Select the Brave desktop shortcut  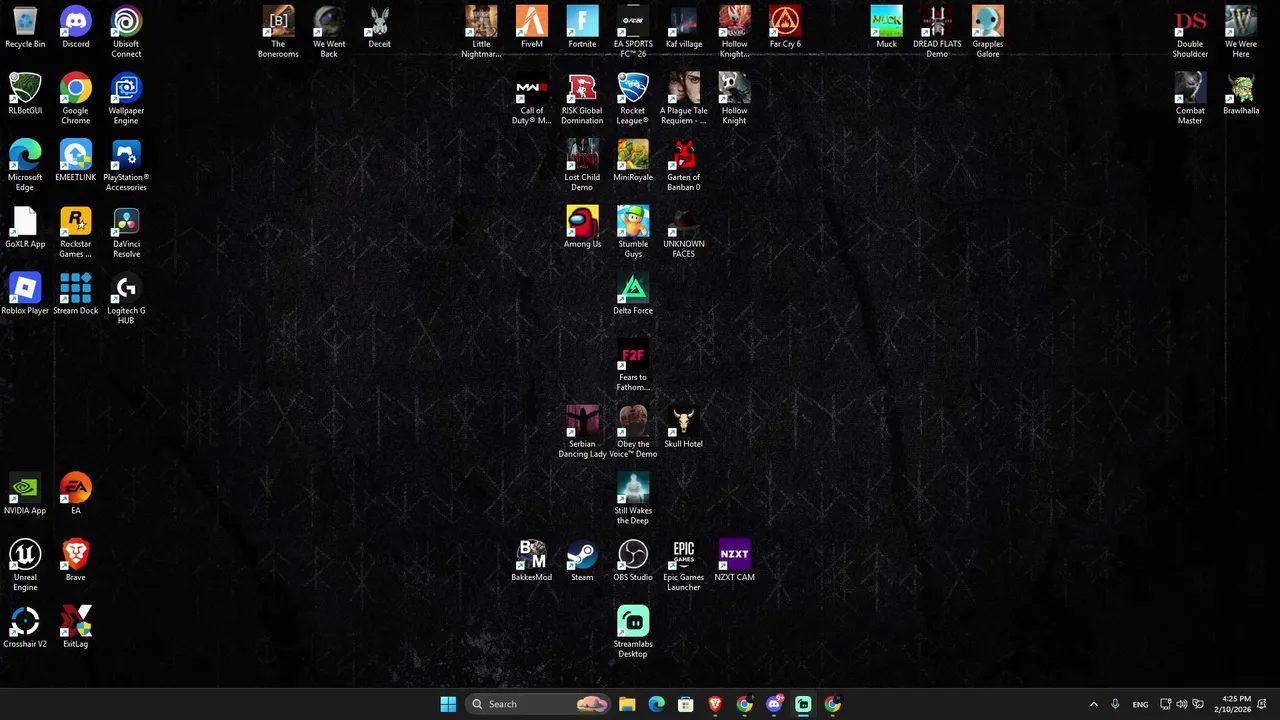pos(76,561)
